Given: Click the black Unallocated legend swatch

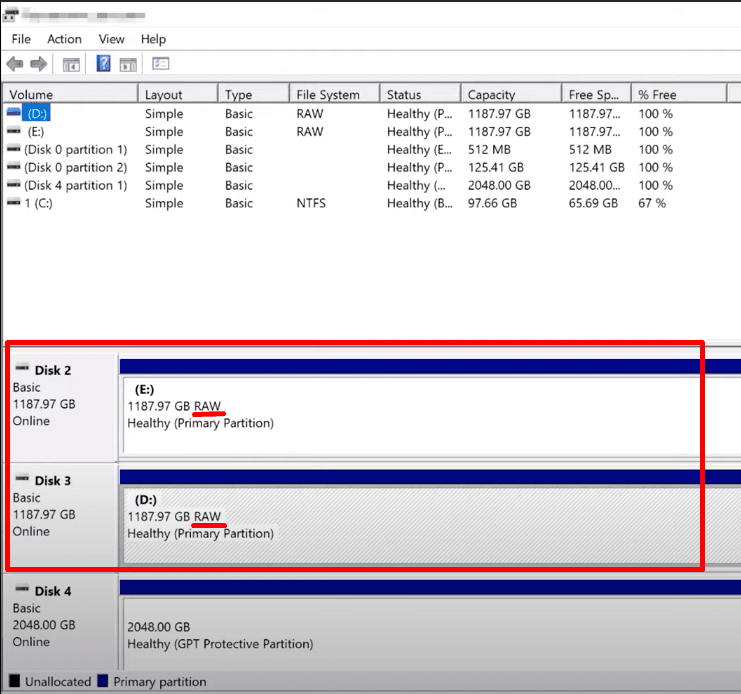Looking at the screenshot, I should pyautogui.click(x=14, y=681).
